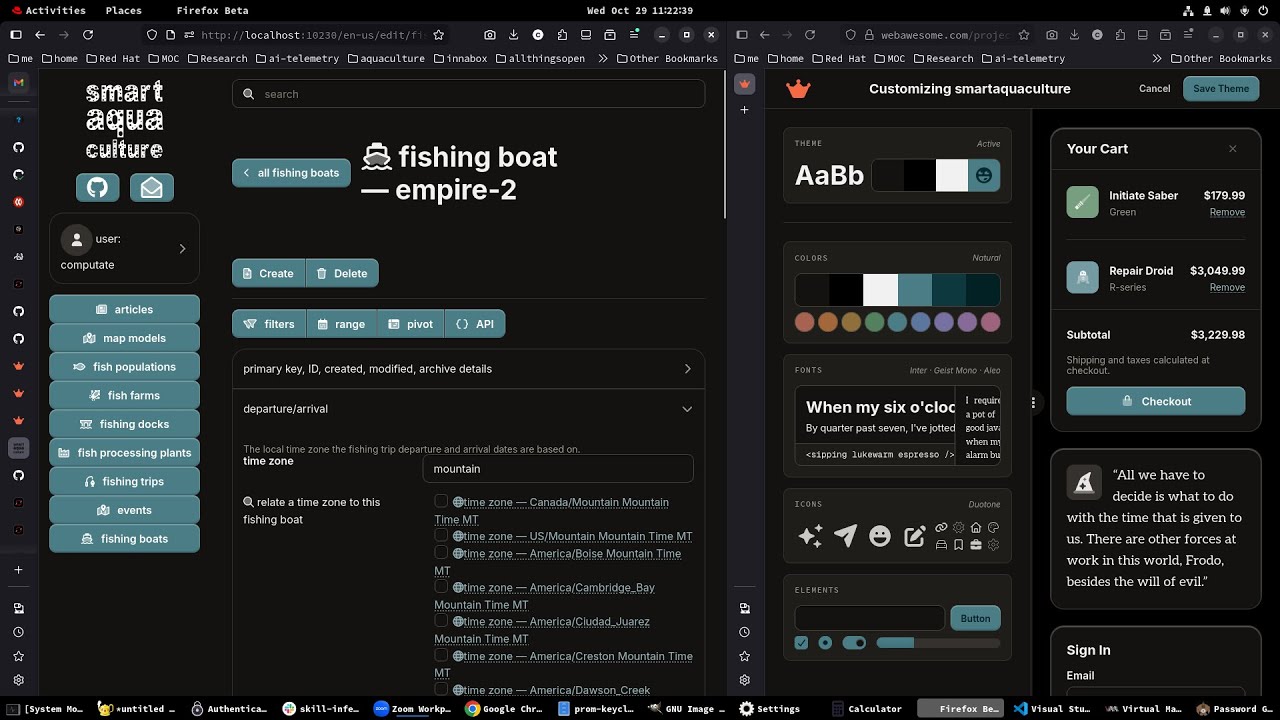This screenshot has height=720, width=1280.
Task: Flip the sample switch in Elements panel
Action: (x=854, y=643)
